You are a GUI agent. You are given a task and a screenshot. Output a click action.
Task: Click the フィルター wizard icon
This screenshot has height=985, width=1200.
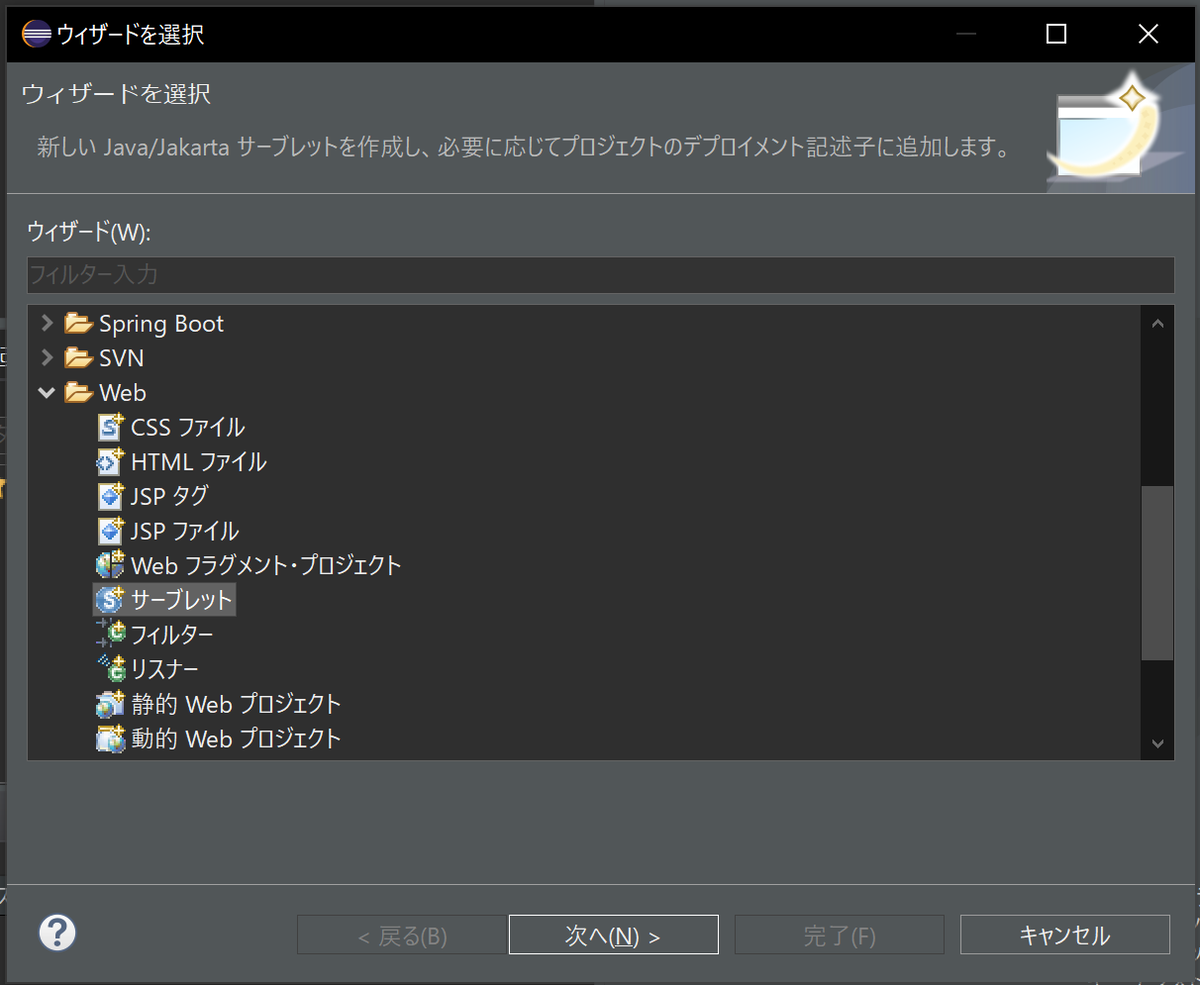pos(110,634)
